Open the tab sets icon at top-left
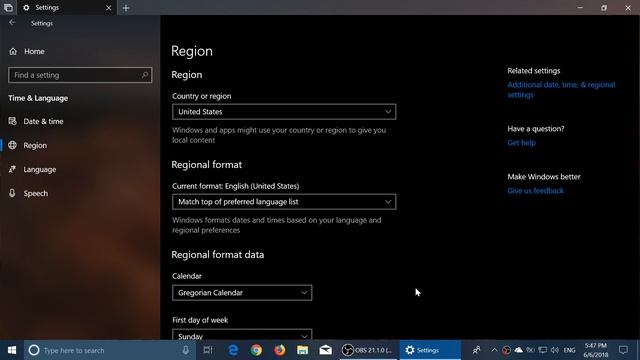640x360 pixels. [x=8, y=8]
